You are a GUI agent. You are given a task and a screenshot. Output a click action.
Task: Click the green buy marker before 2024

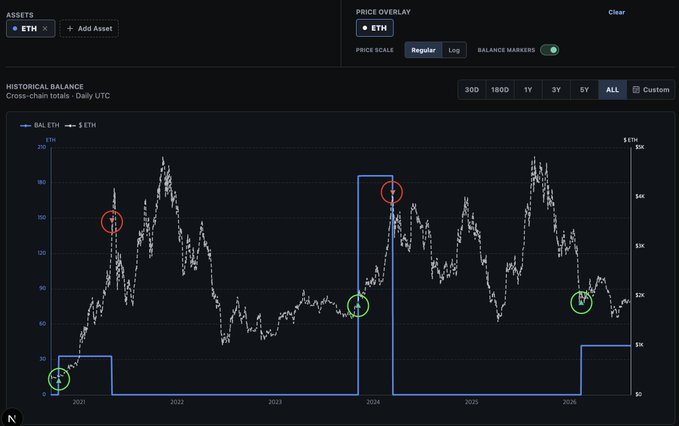pyautogui.click(x=358, y=306)
